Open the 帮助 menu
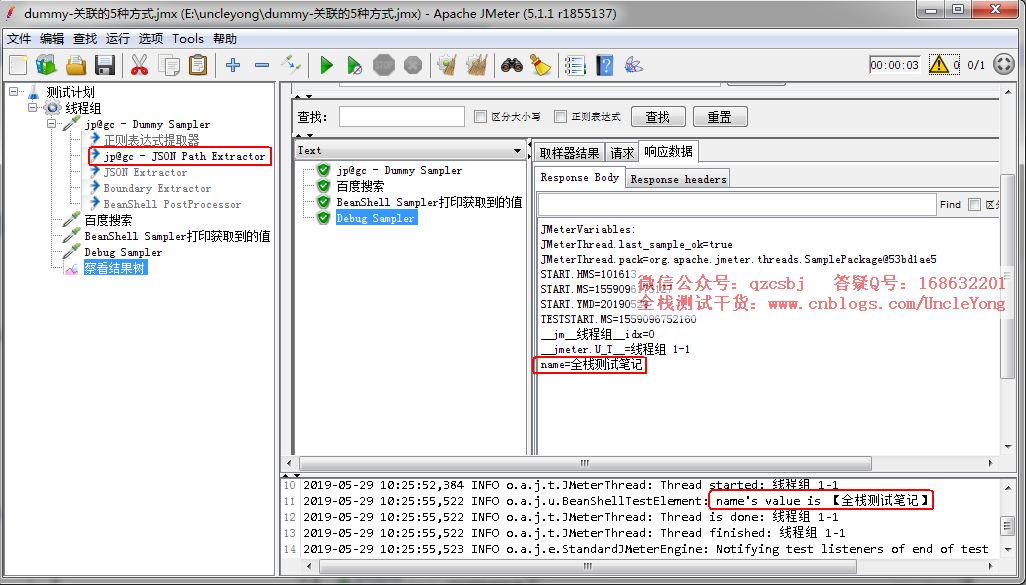 (224, 39)
